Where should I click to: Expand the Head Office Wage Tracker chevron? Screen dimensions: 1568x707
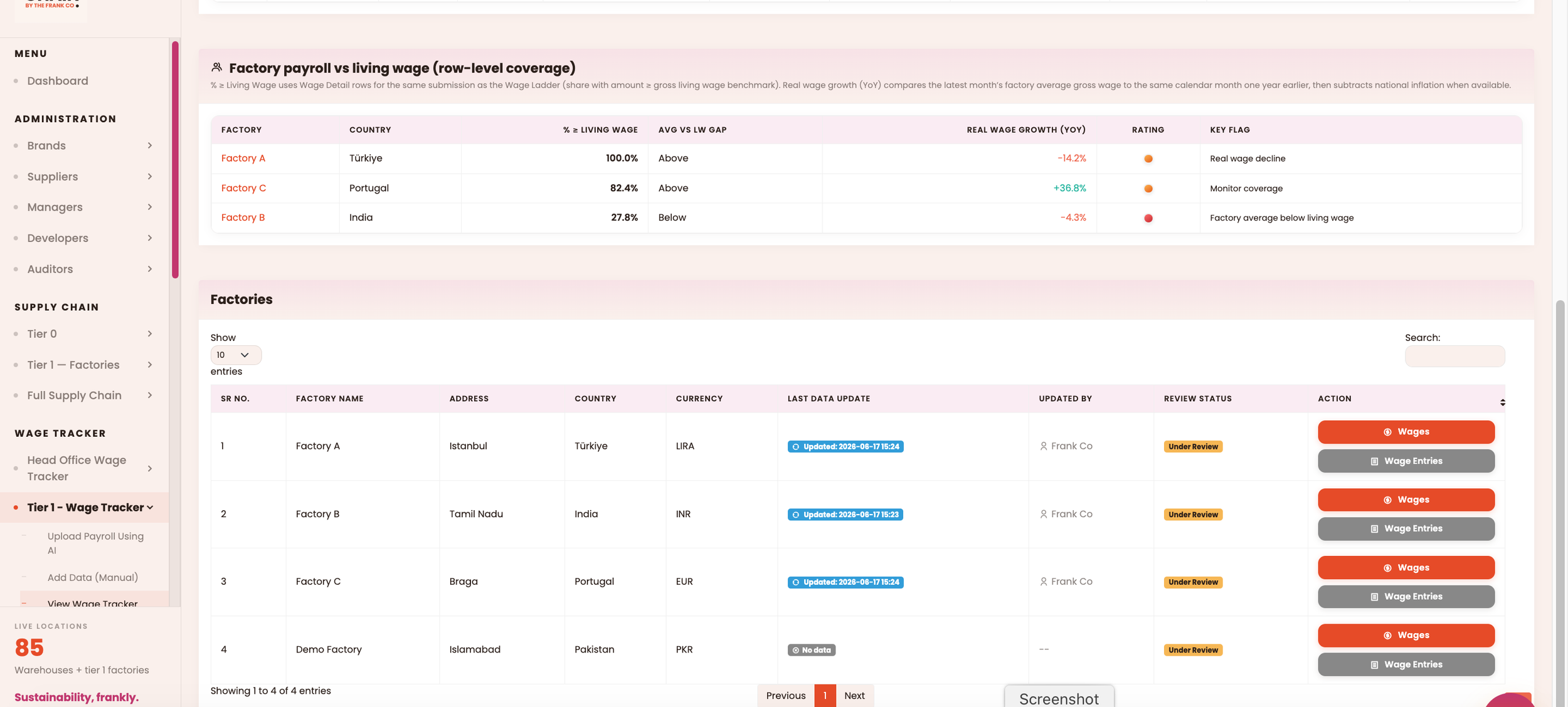[x=150, y=468]
